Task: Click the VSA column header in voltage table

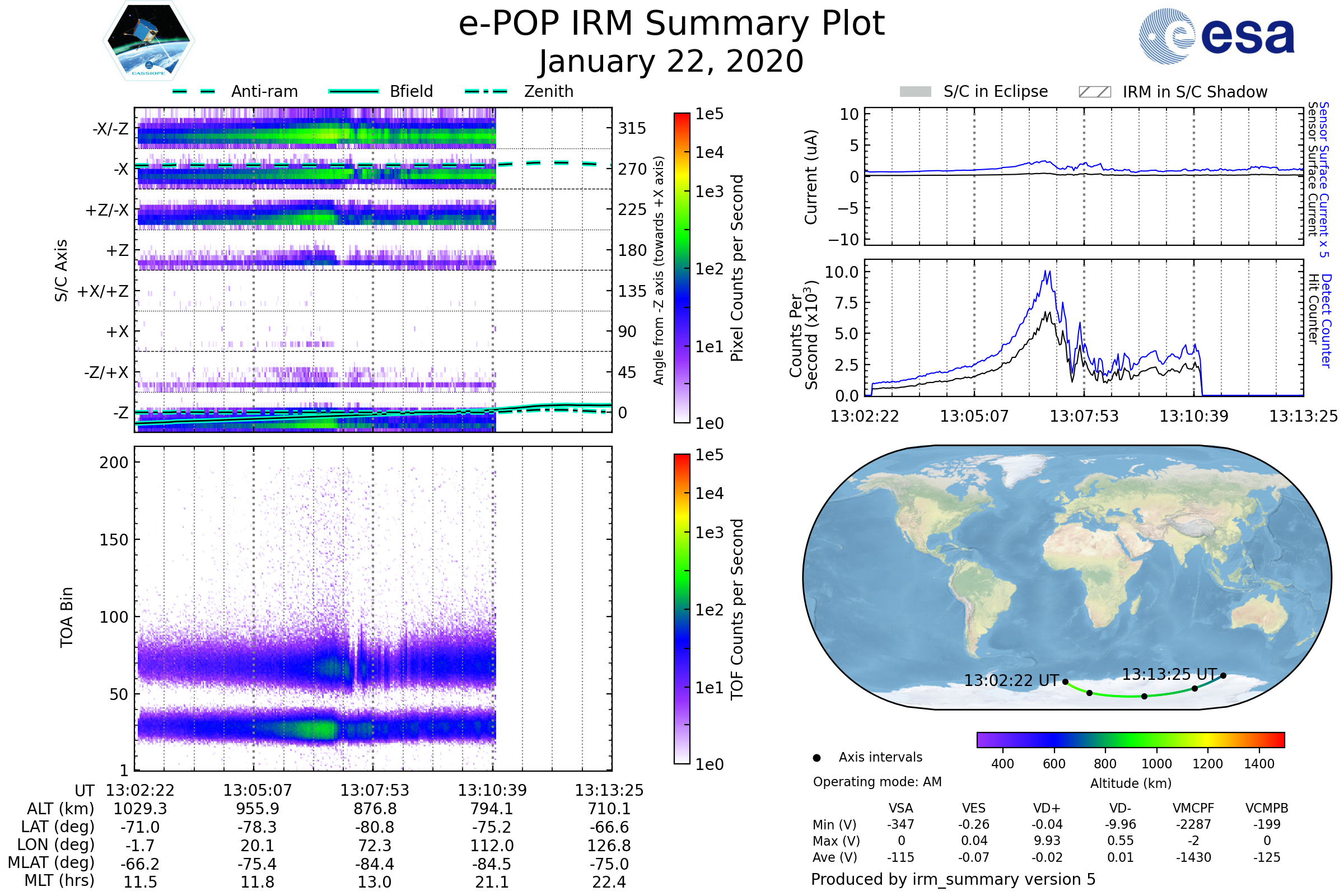Action: (900, 808)
